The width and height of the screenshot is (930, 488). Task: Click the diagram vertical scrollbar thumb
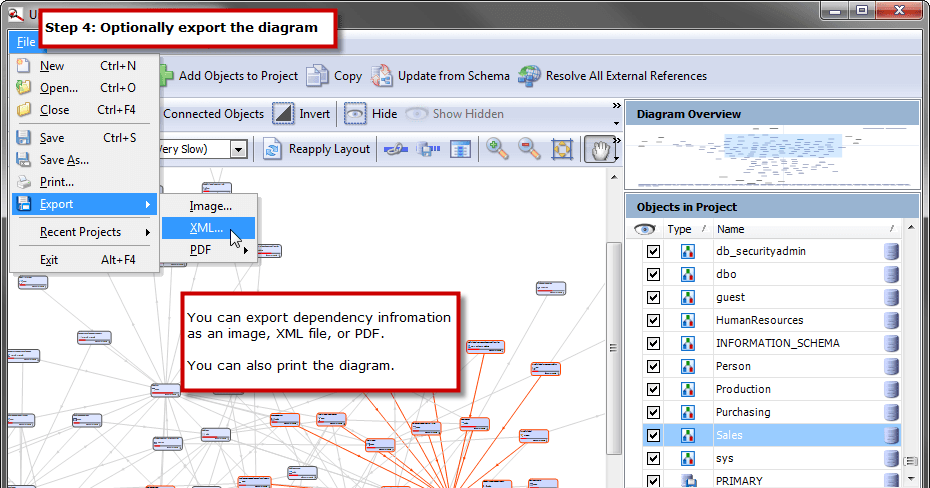(613, 348)
